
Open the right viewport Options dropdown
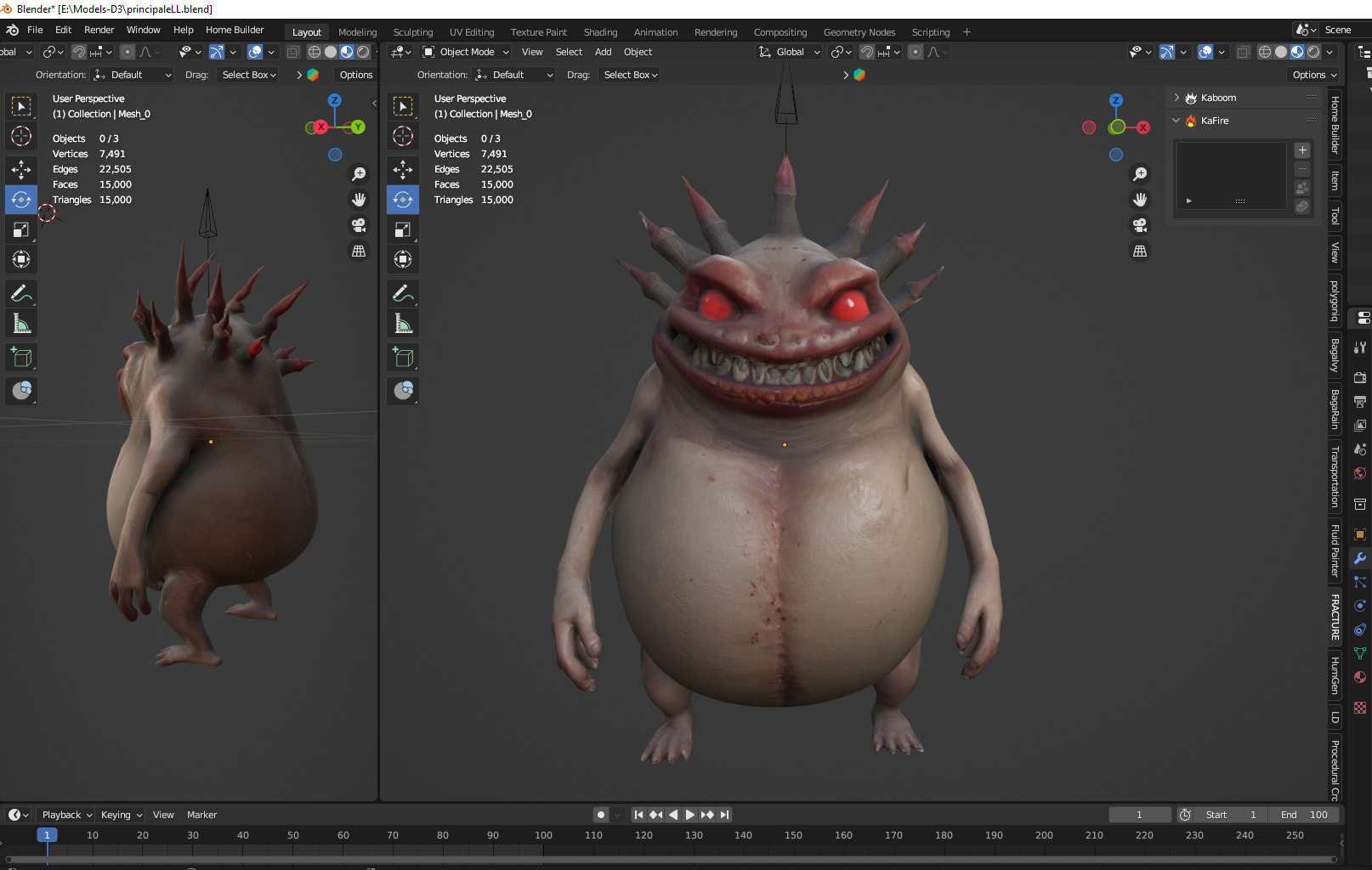click(1314, 75)
